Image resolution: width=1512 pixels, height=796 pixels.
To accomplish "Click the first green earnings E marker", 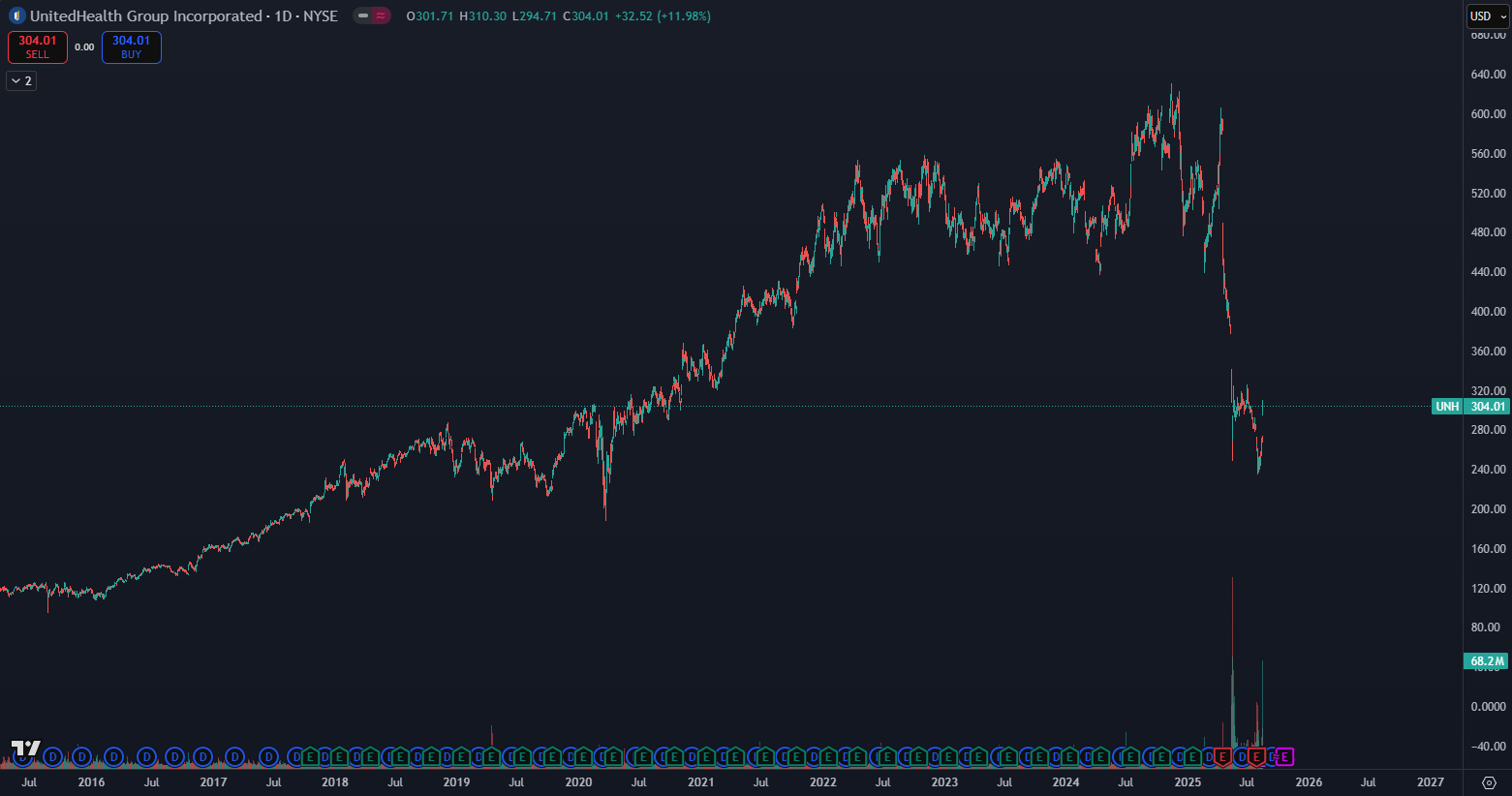I will [310, 757].
